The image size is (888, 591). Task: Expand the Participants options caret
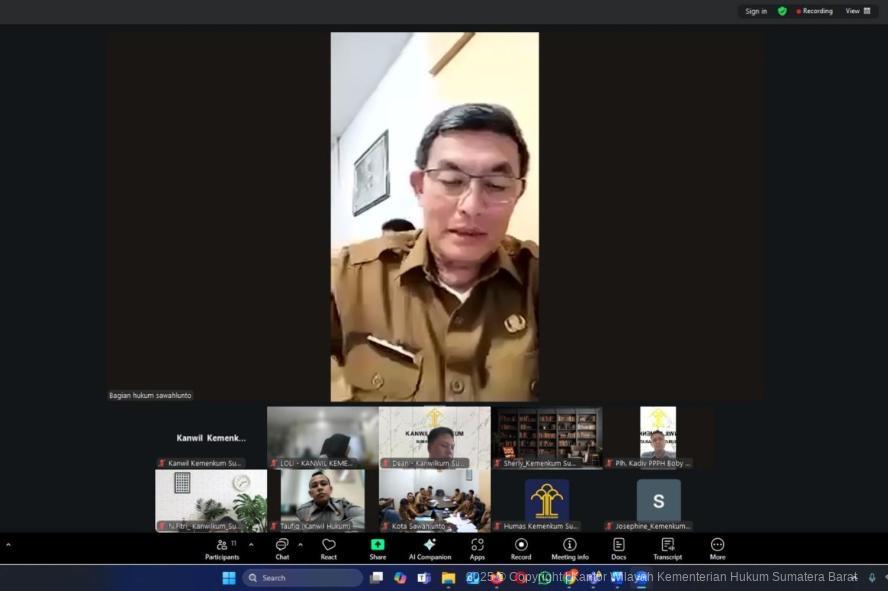tap(251, 545)
